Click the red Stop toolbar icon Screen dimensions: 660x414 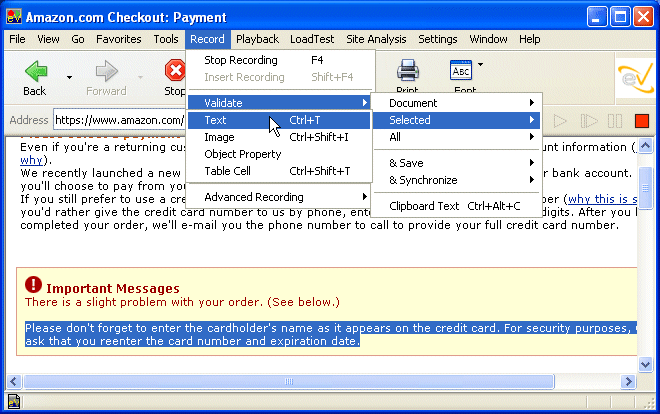pos(175,70)
